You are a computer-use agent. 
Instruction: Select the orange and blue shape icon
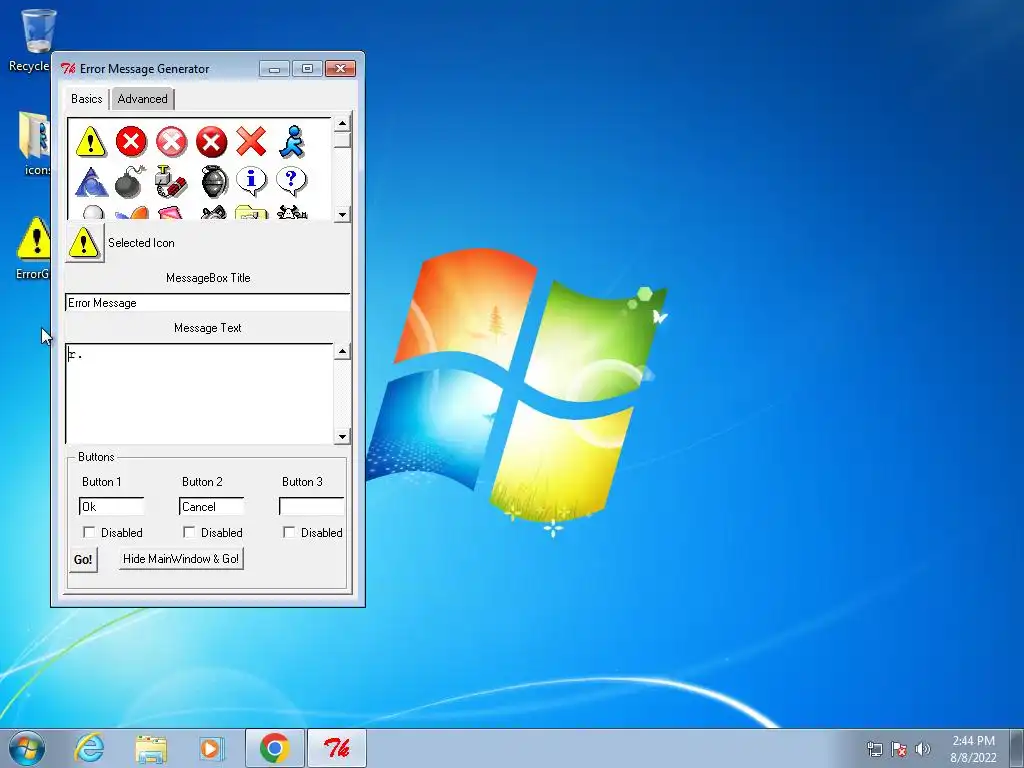[131, 213]
